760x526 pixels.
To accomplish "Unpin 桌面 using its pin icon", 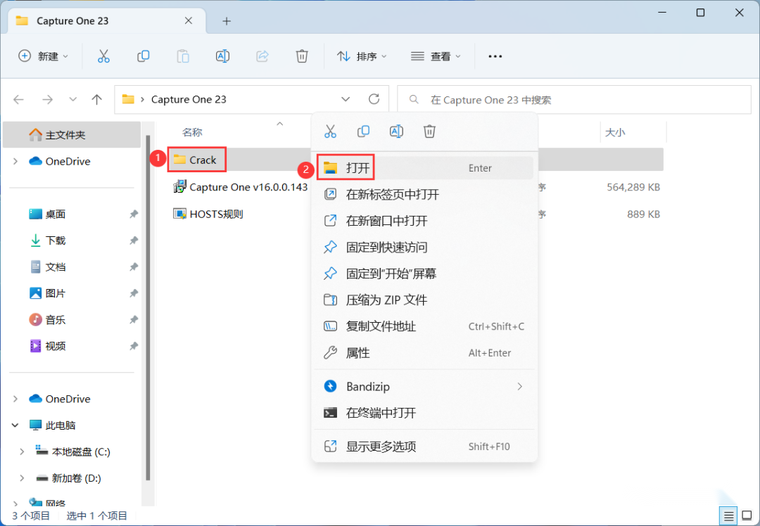I will 134,214.
